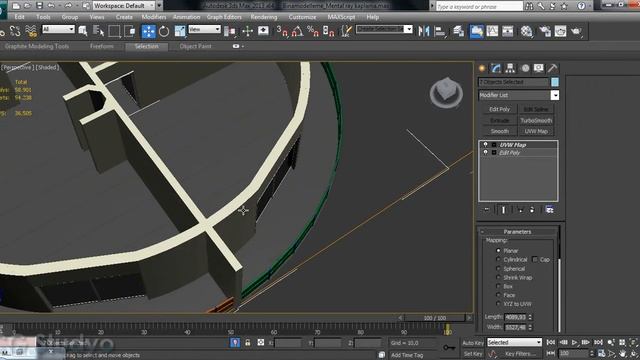
Task: Click the Key Filters button
Action: [x=520, y=353]
